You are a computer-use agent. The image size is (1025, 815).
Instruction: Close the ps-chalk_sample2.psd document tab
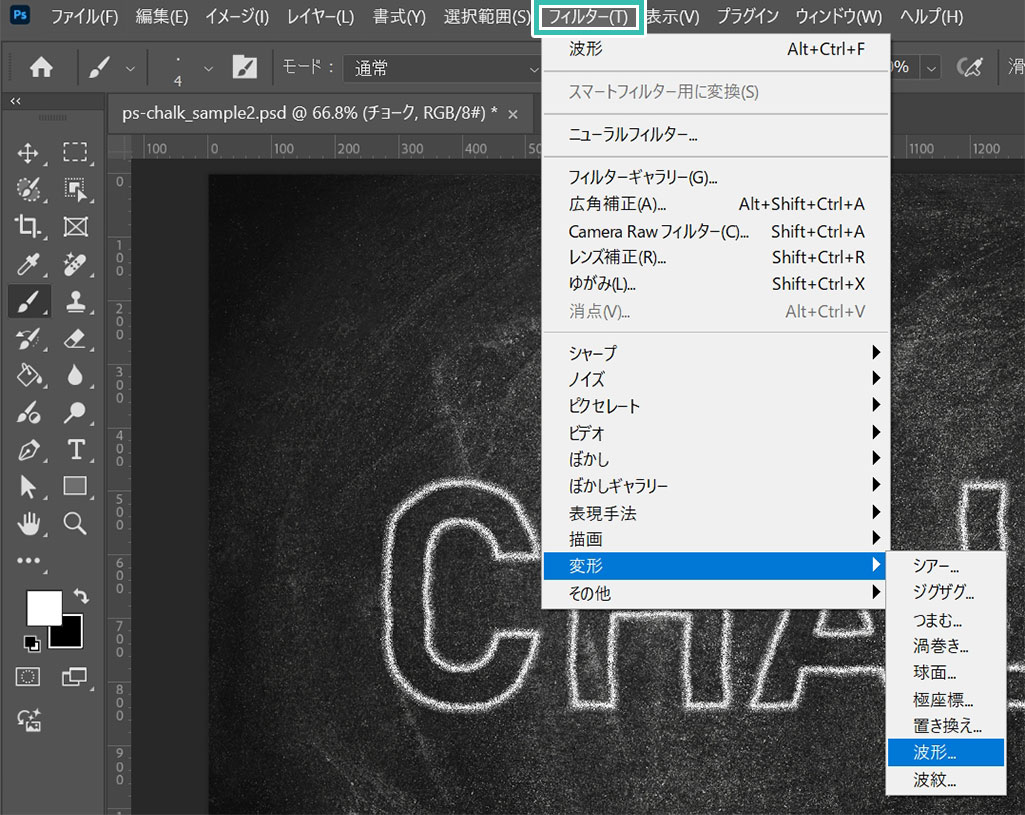(513, 114)
